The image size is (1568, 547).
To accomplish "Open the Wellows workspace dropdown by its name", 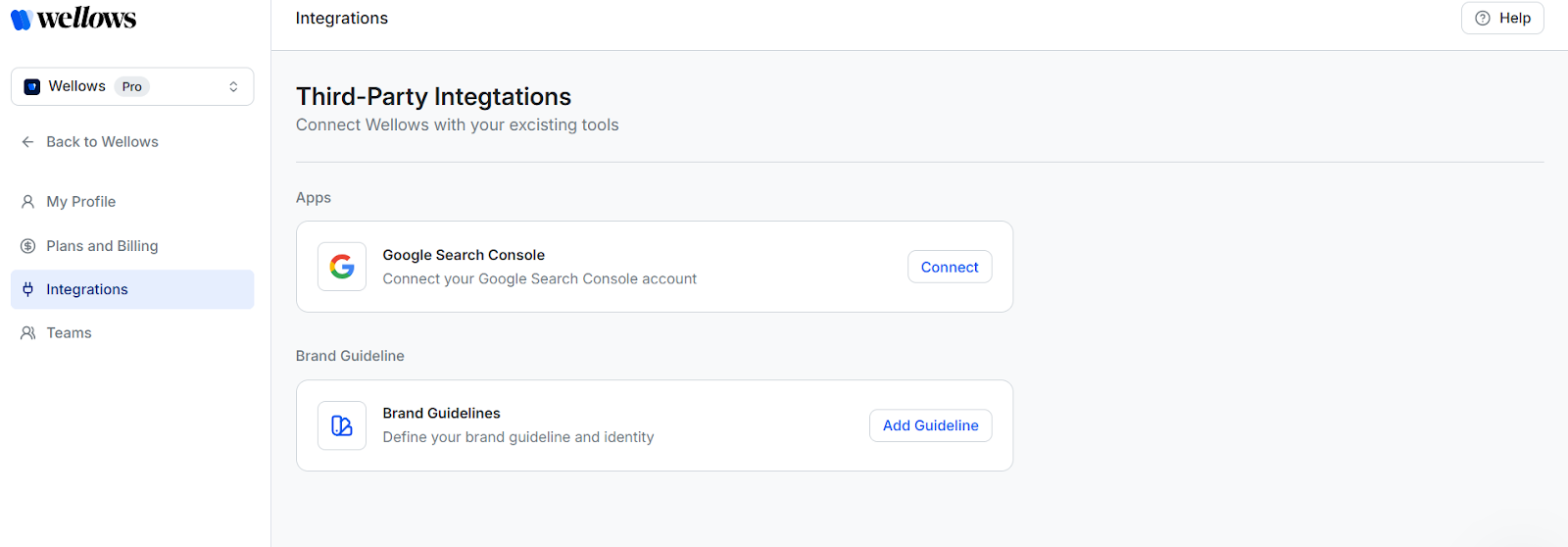I will pos(77,86).
